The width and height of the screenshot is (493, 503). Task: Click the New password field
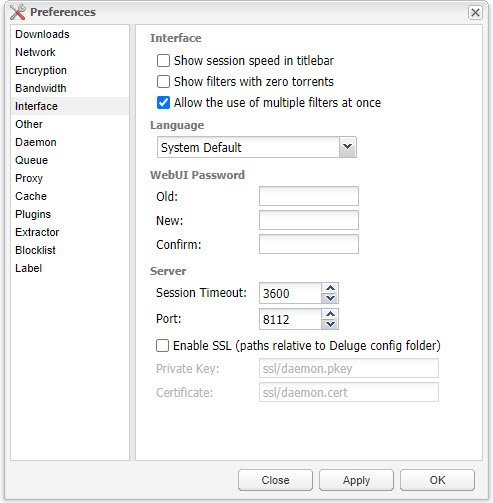[309, 220]
